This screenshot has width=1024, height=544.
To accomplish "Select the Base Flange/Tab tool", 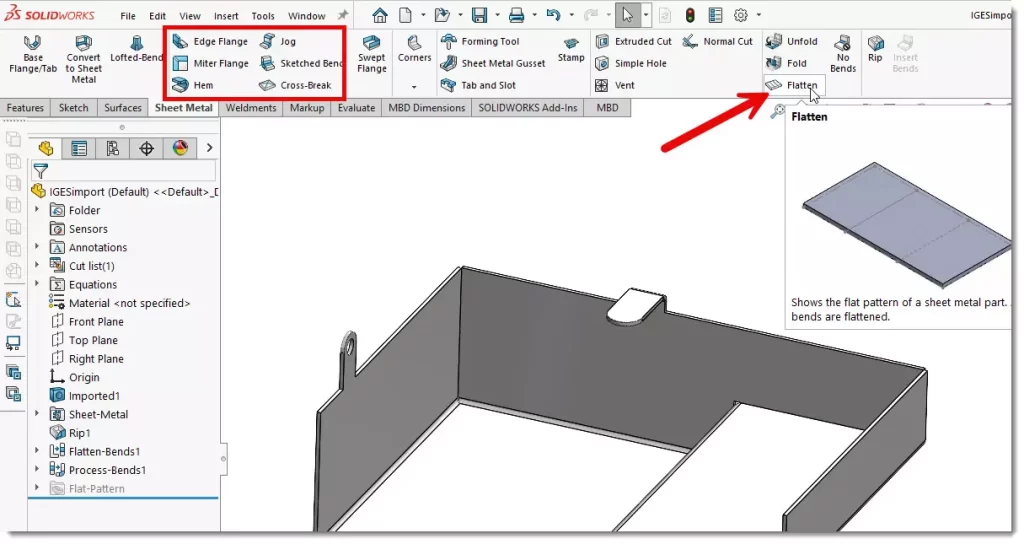I will (x=33, y=54).
